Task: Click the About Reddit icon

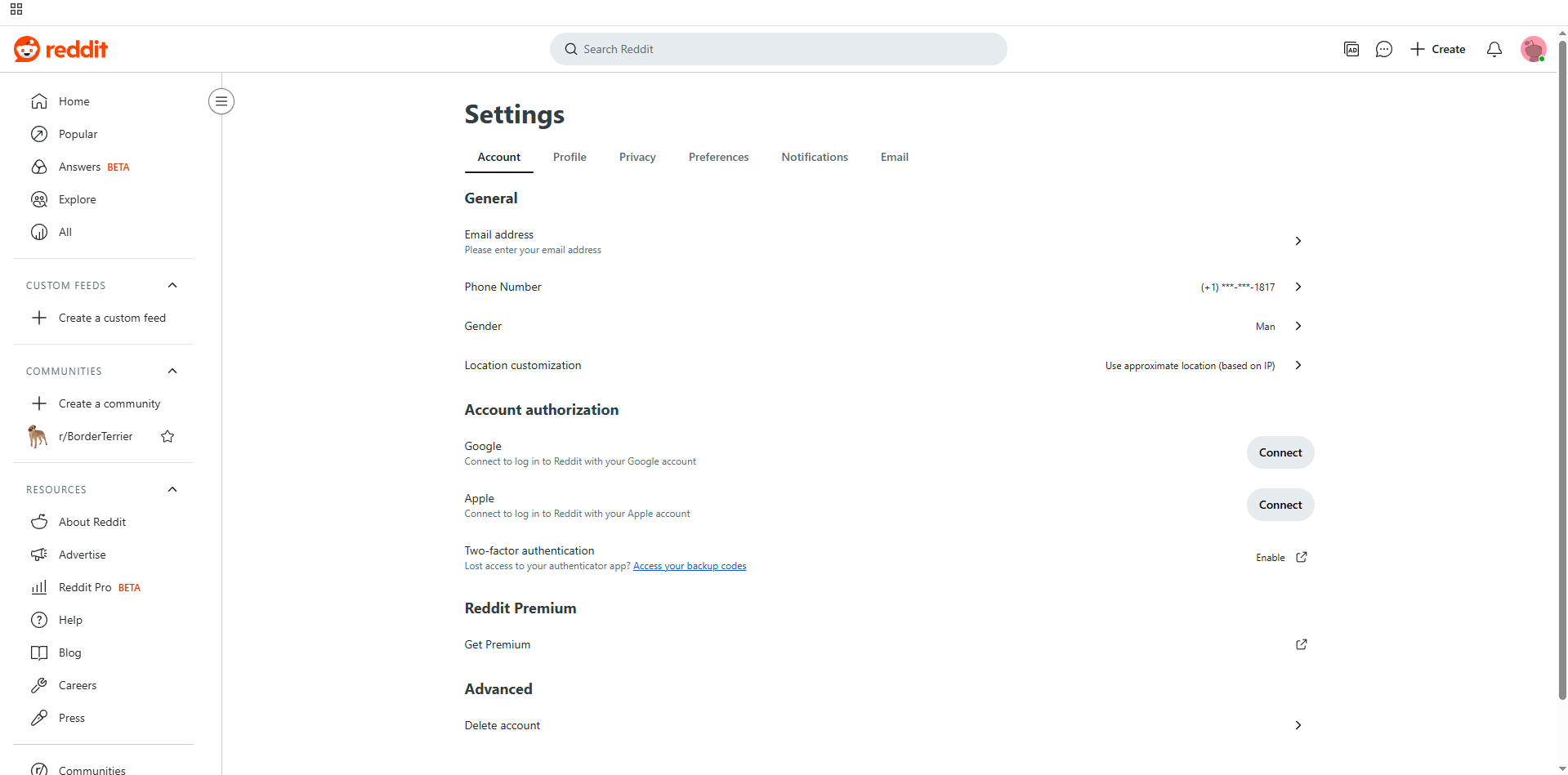Action: pos(39,522)
